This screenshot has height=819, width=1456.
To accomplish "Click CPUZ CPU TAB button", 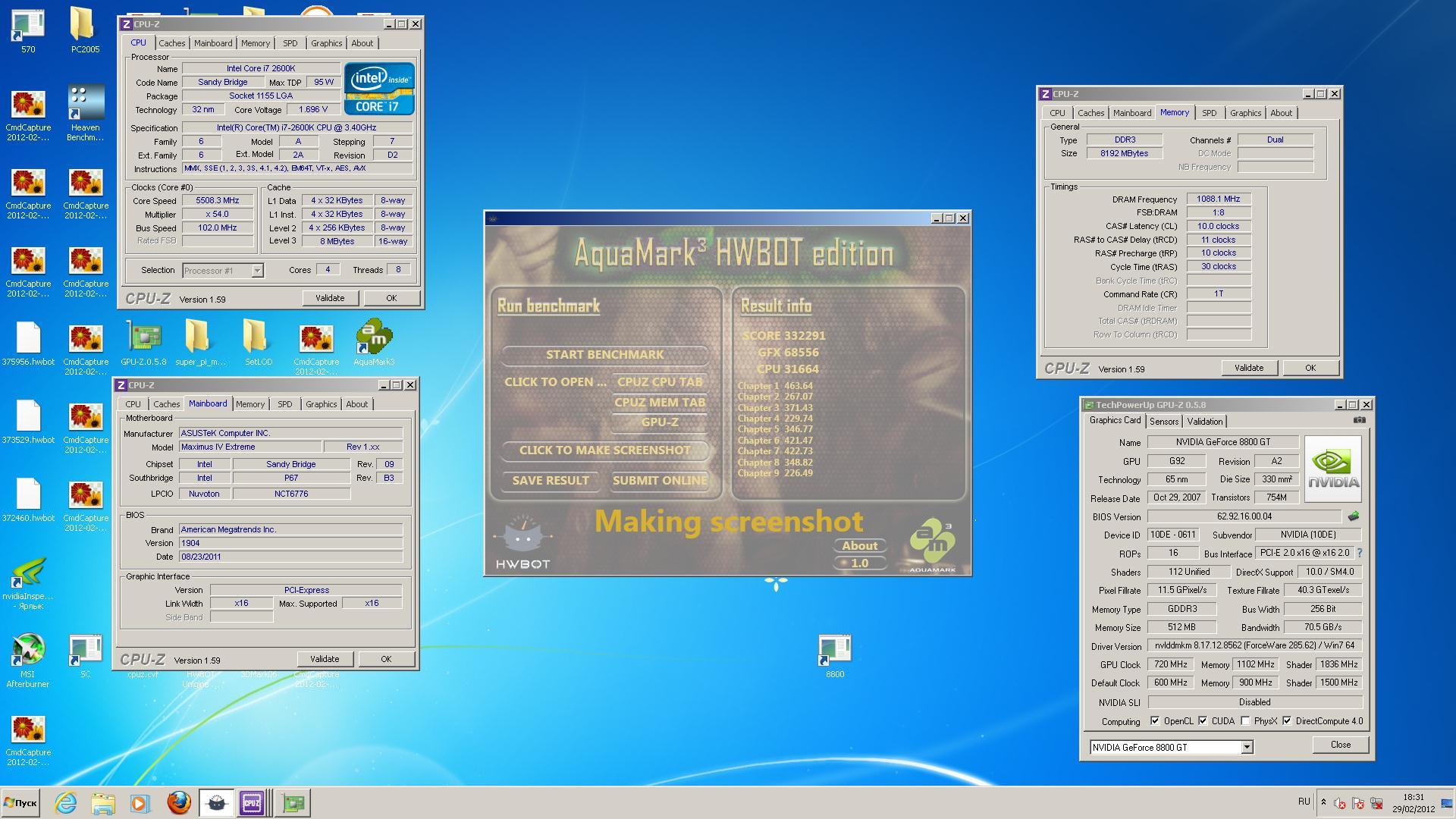I will (659, 381).
